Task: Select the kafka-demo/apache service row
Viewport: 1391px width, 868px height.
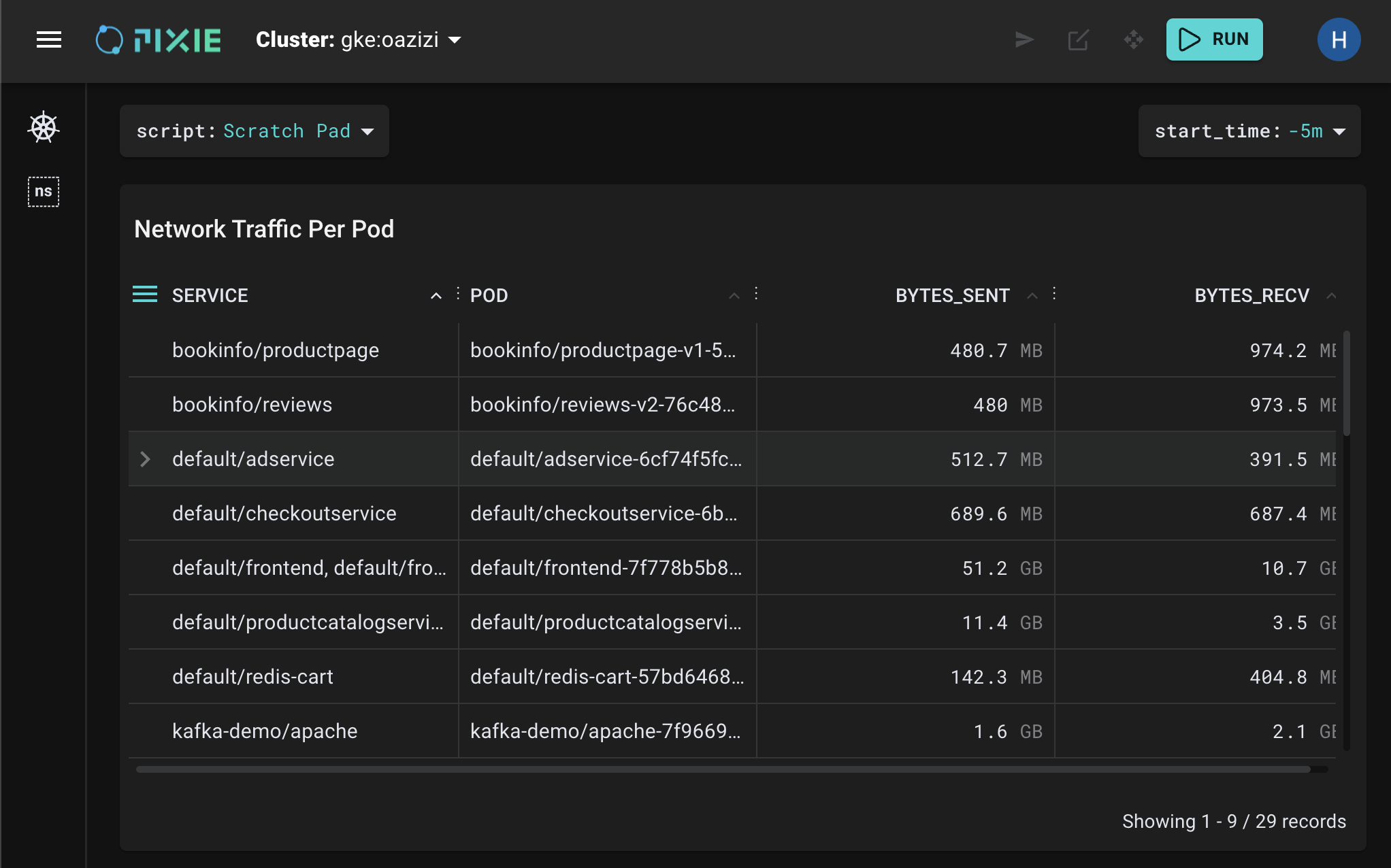Action: point(265,731)
